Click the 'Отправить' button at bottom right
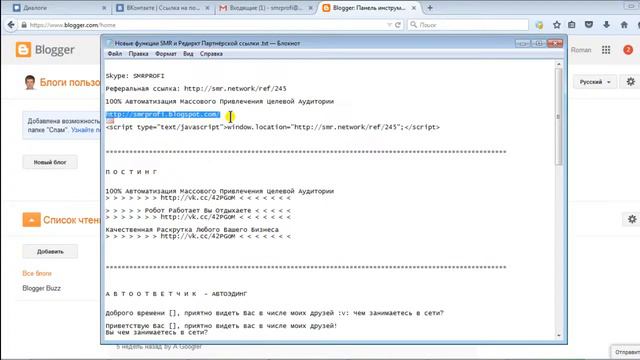The width and height of the screenshot is (640, 360). [627, 352]
